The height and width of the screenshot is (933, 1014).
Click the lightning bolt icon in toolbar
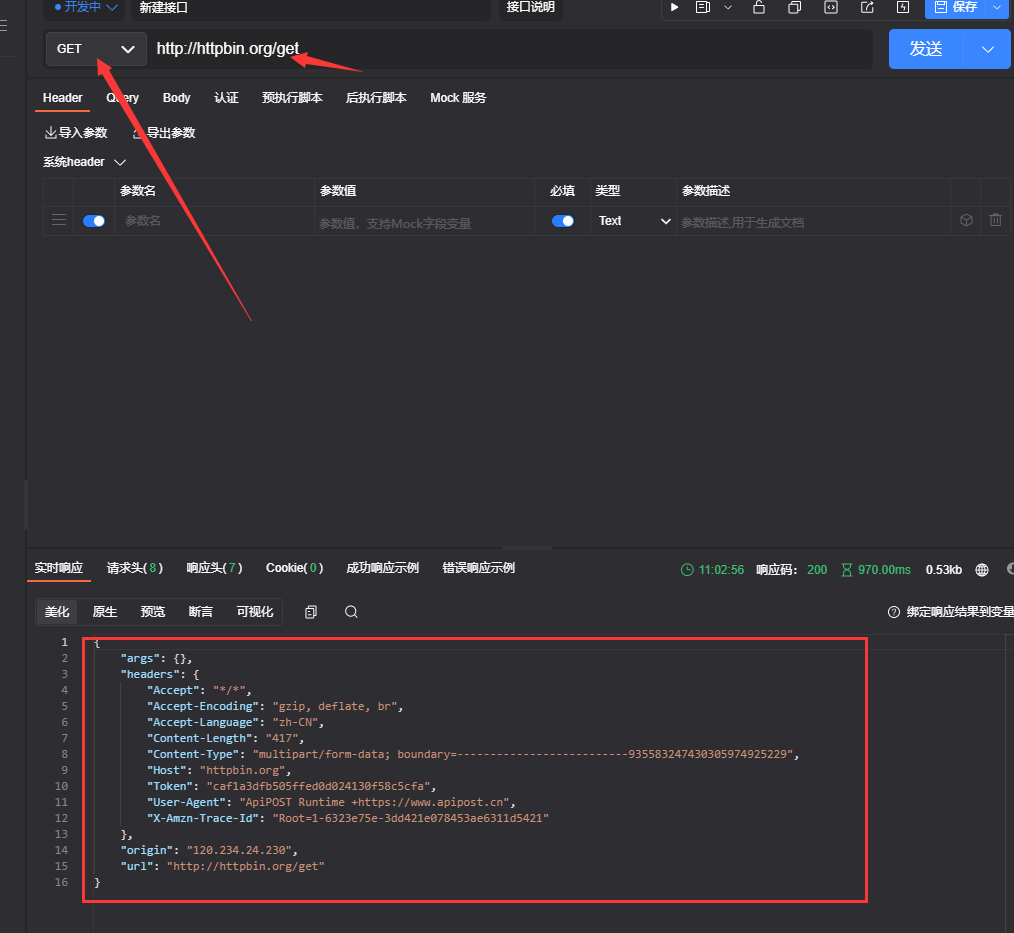pos(903,7)
